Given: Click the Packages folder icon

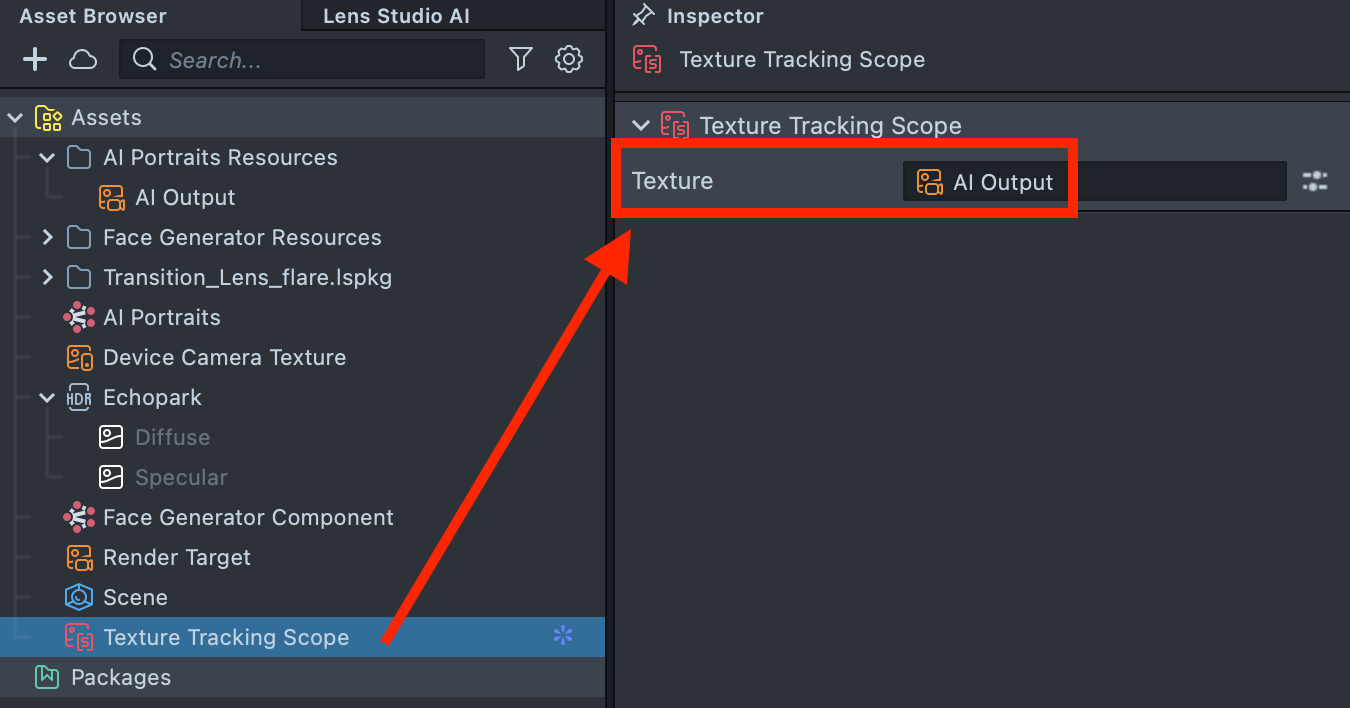Looking at the screenshot, I should tap(47, 678).
